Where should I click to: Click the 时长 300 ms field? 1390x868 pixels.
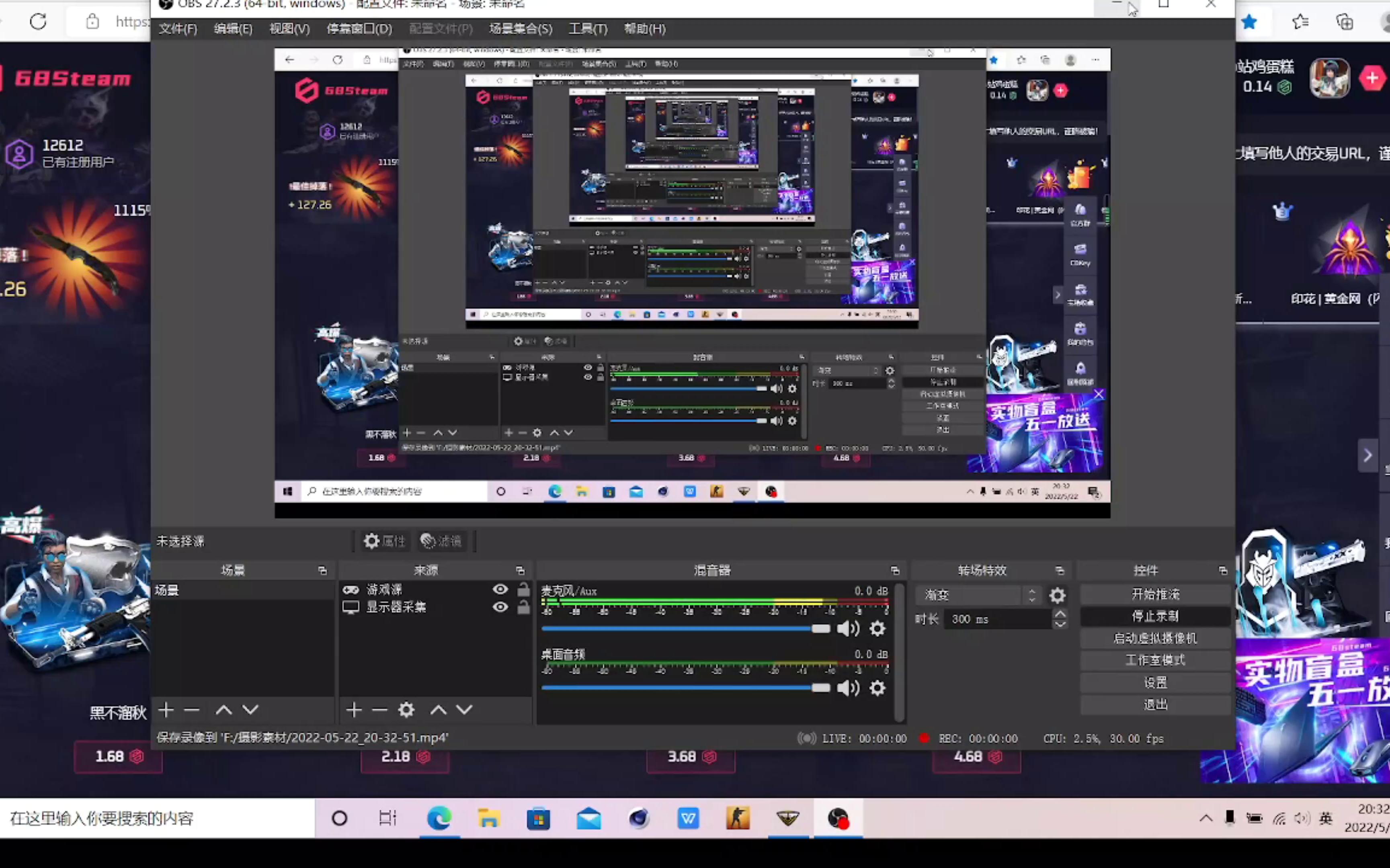click(998, 619)
